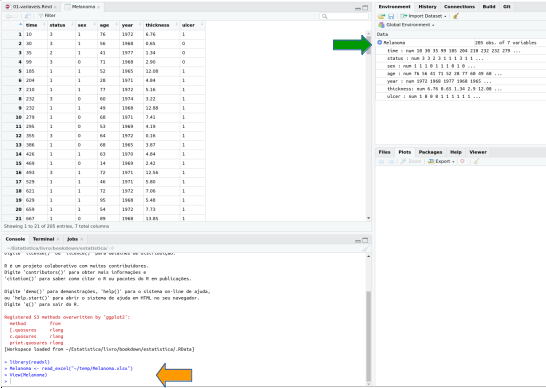Viewport: 546px width, 388px height.
Task: Clear console with broom icon
Action: click(x=365, y=248)
